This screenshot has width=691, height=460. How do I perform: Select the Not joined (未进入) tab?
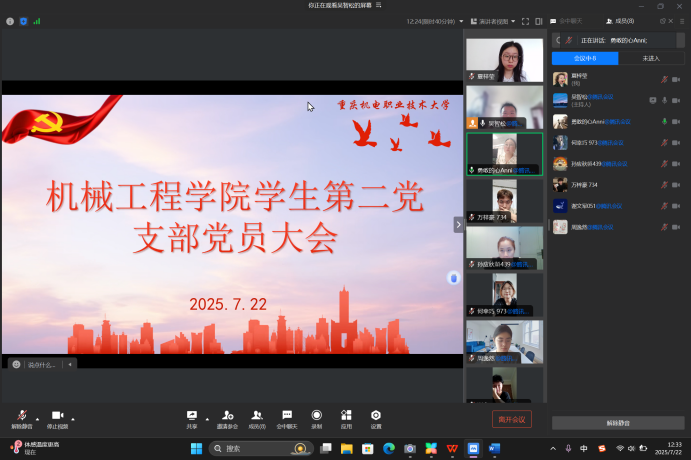(651, 58)
